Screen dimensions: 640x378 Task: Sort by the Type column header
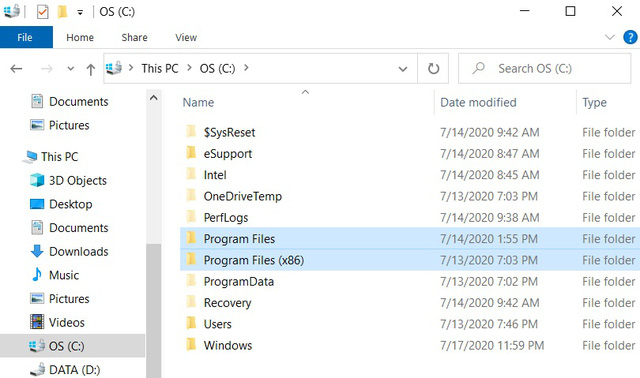coord(594,102)
